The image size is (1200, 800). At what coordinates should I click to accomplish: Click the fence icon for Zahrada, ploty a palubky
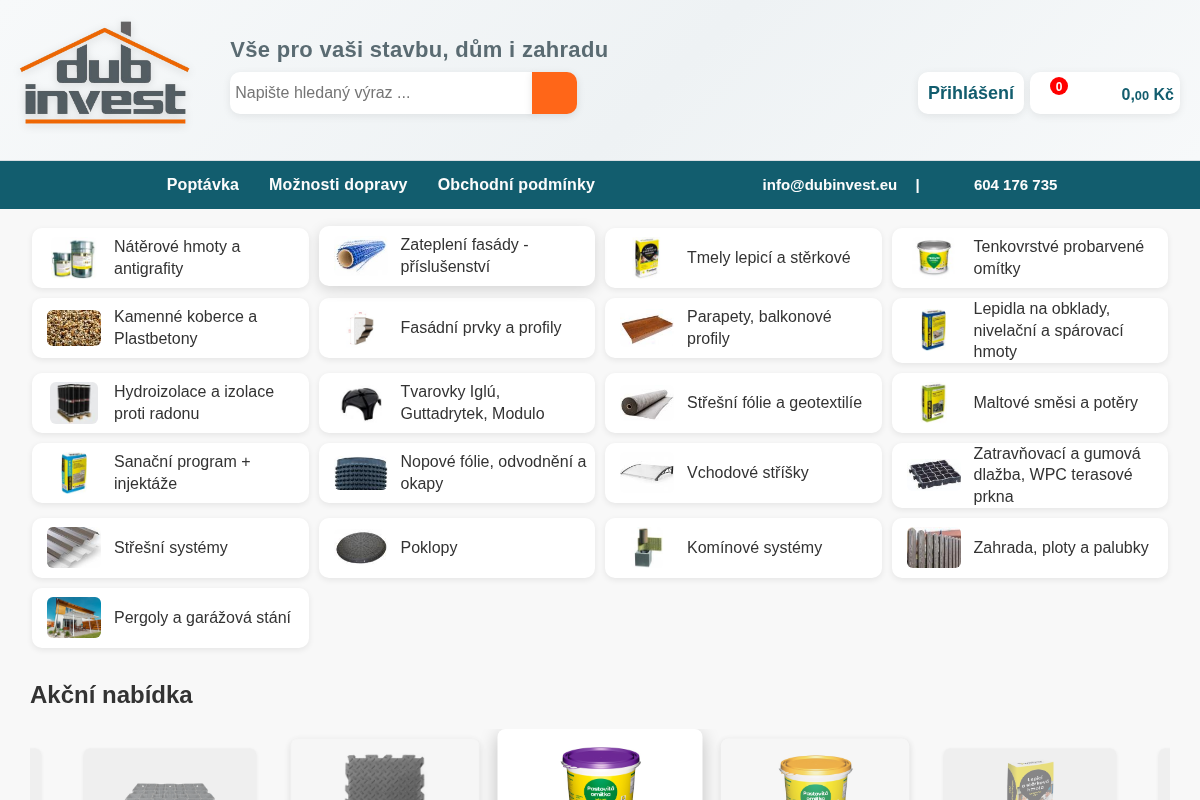click(934, 548)
